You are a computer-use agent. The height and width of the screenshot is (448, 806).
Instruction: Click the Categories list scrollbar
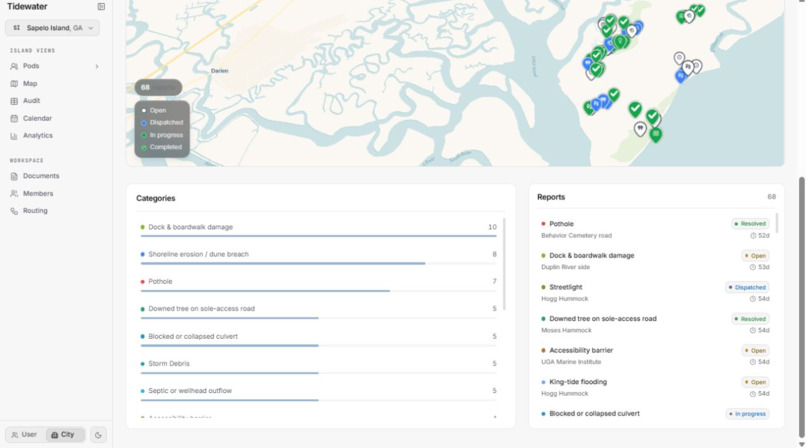(504, 265)
